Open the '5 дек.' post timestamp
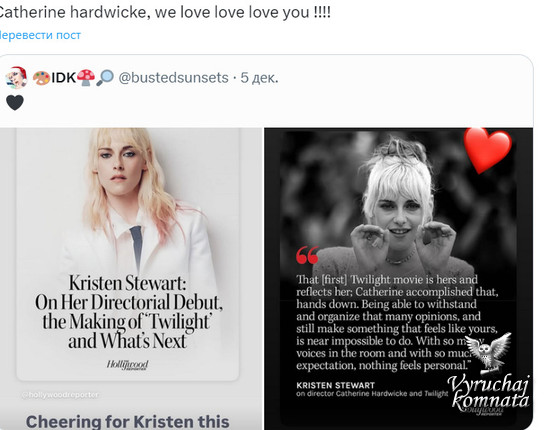Image resolution: width=549 pixels, height=430 pixels. coord(259,77)
